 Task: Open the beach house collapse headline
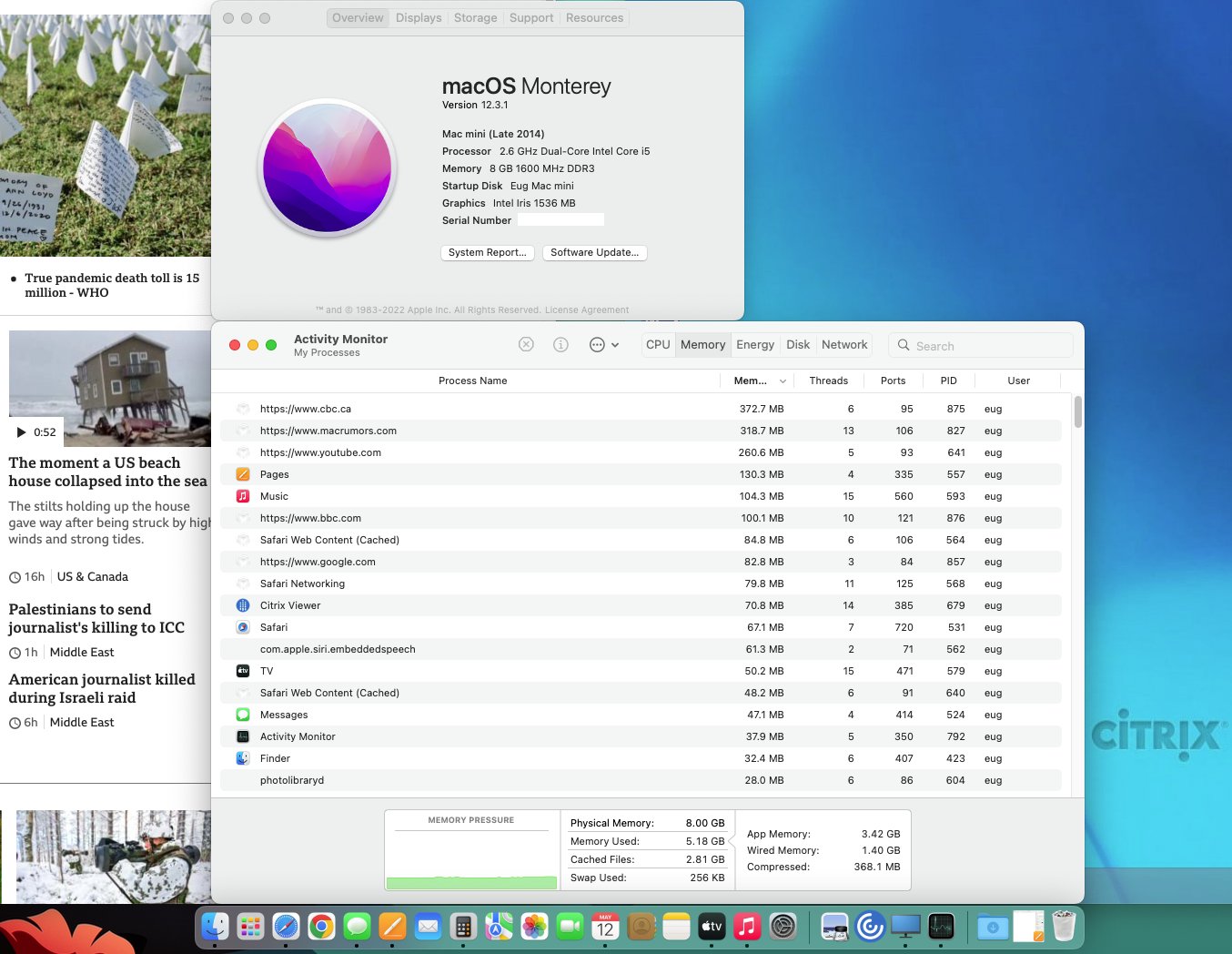pyautogui.click(x=108, y=472)
